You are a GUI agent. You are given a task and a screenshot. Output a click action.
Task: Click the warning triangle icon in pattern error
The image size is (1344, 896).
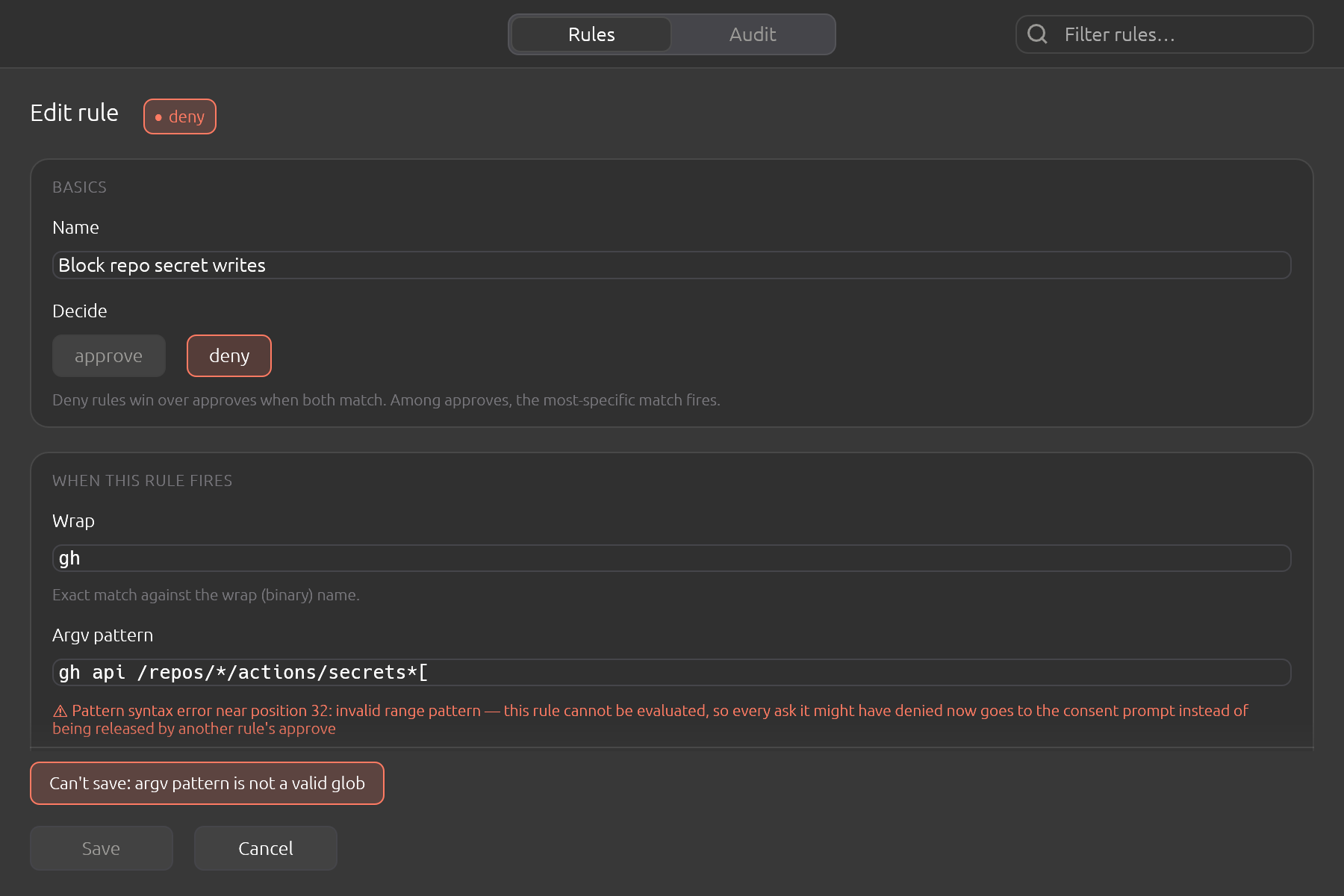coord(60,711)
